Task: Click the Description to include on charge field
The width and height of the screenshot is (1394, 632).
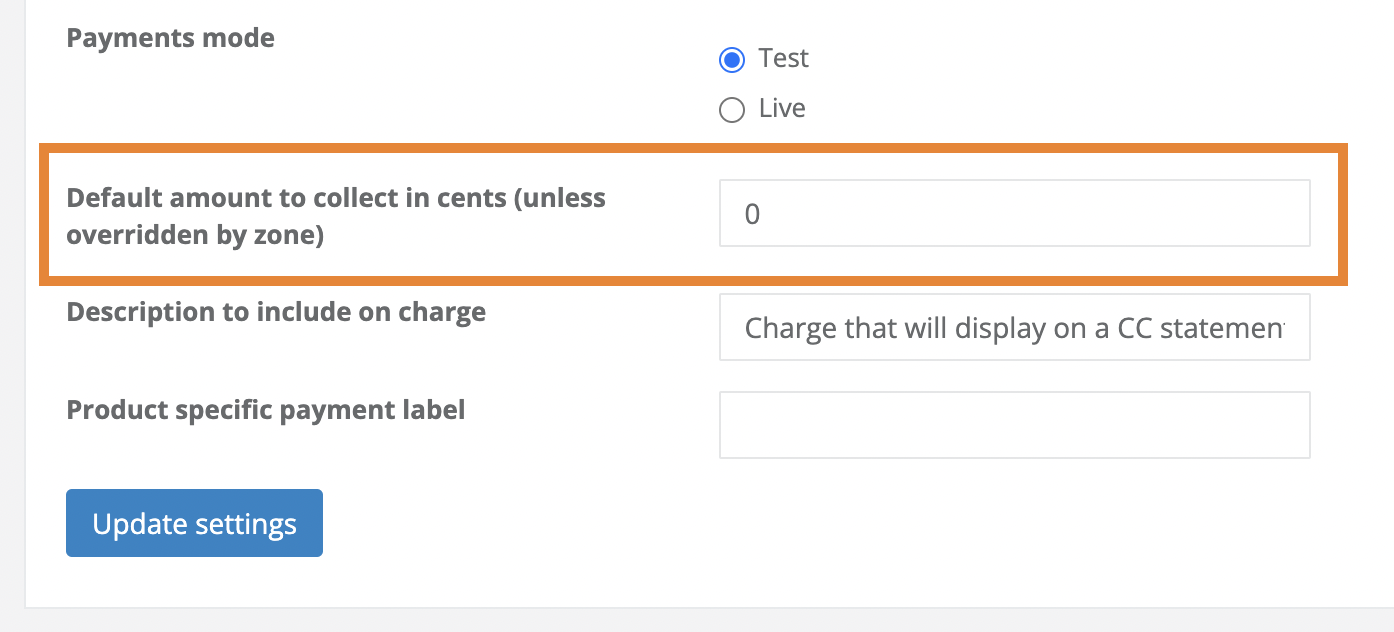Action: pos(1014,327)
